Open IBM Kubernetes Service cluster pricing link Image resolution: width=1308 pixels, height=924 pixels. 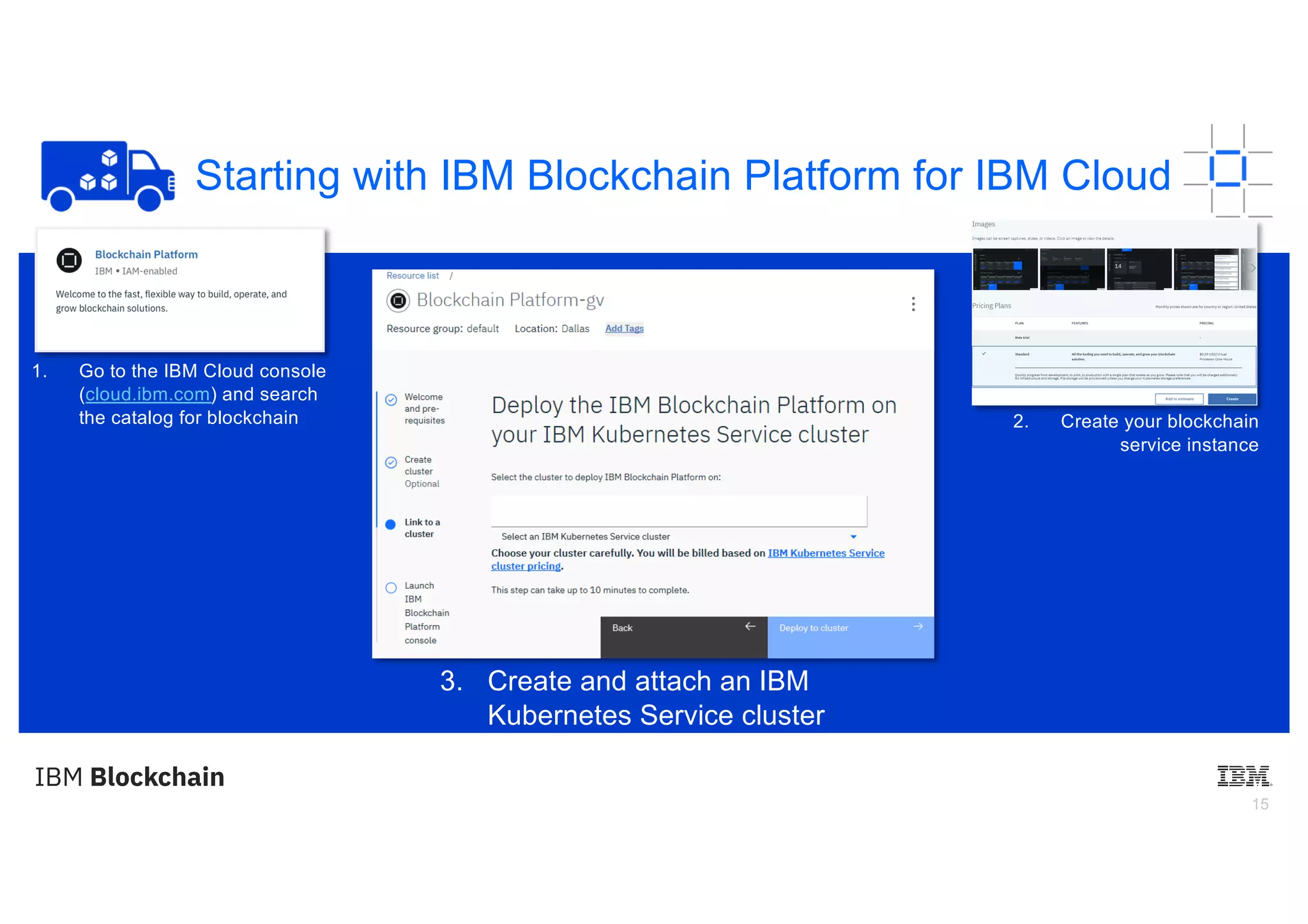coord(687,559)
